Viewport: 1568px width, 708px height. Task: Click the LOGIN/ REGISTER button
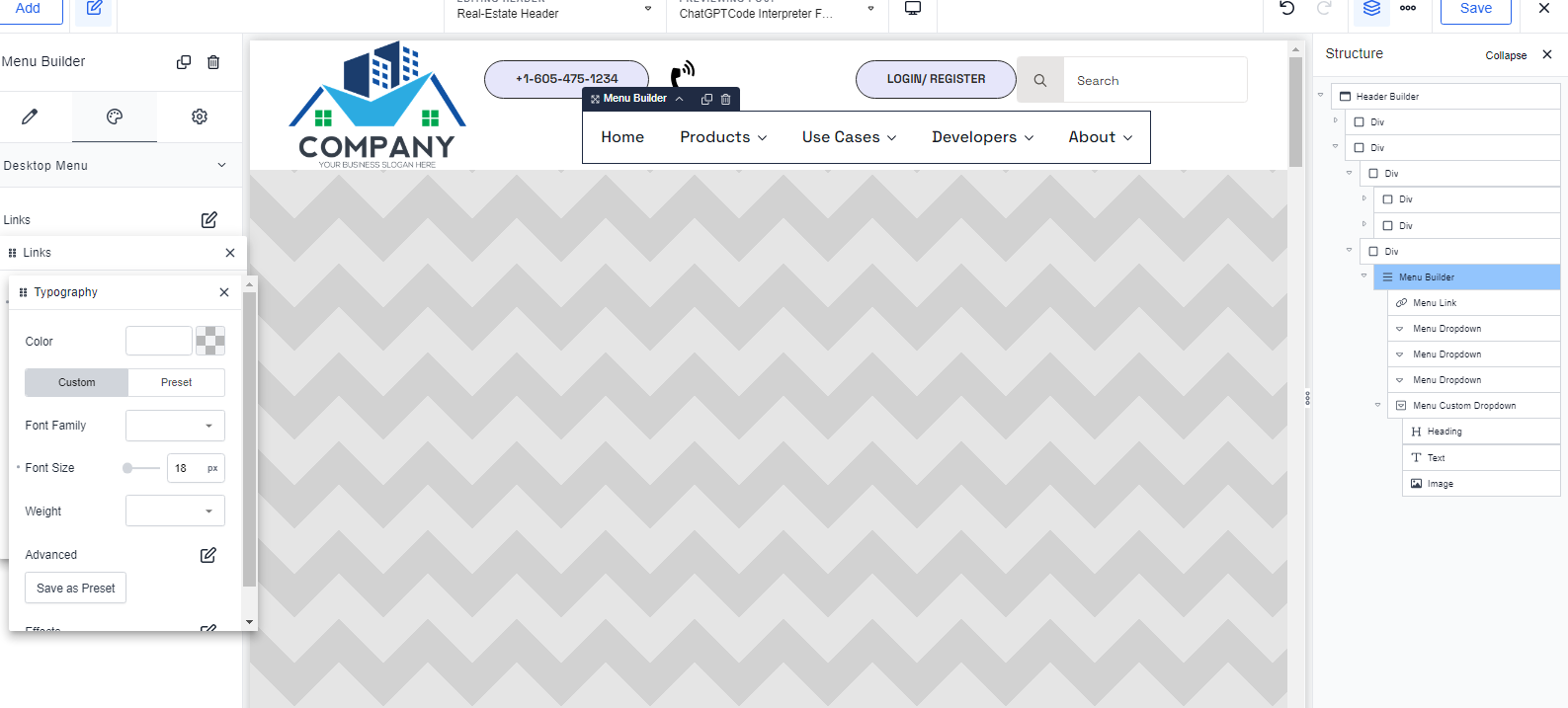pos(936,79)
